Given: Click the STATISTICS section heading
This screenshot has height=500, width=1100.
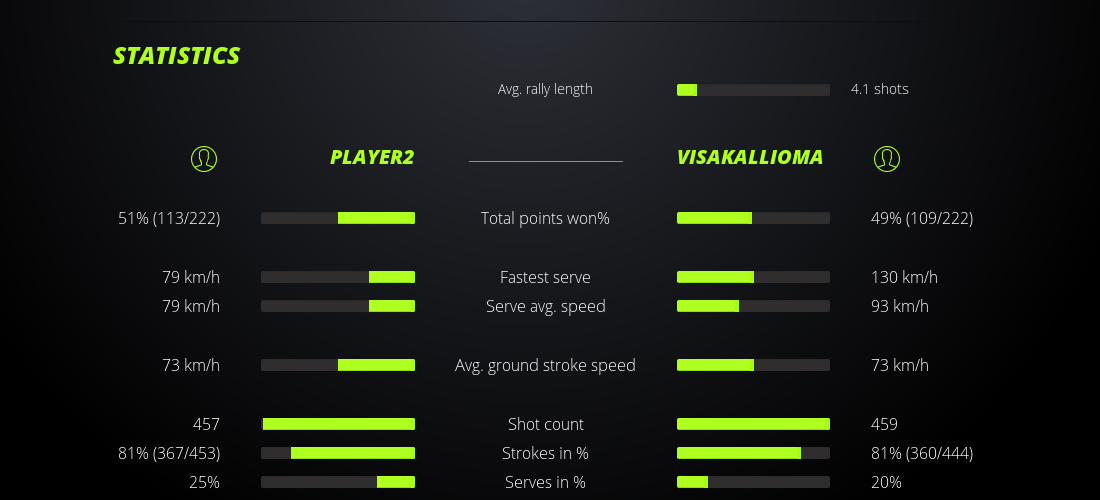Looking at the screenshot, I should (177, 56).
